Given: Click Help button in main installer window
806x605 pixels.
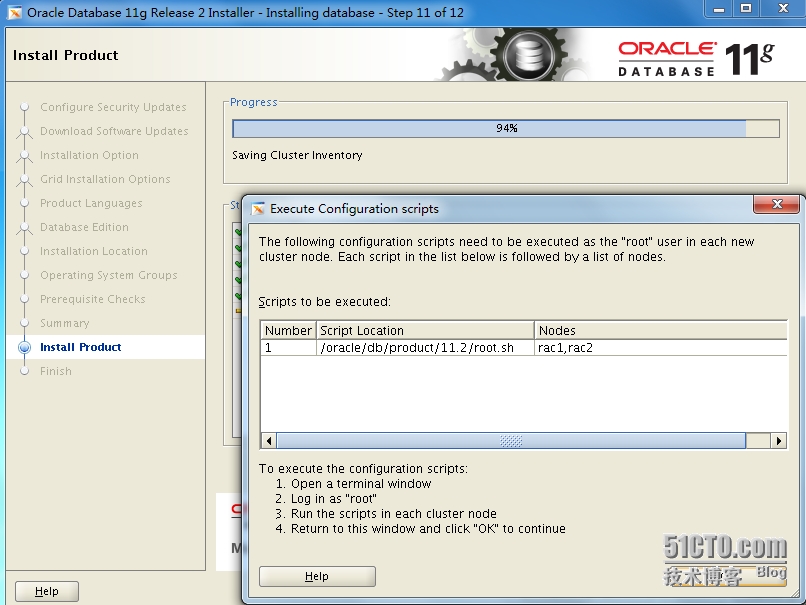Looking at the screenshot, I should [x=47, y=591].
